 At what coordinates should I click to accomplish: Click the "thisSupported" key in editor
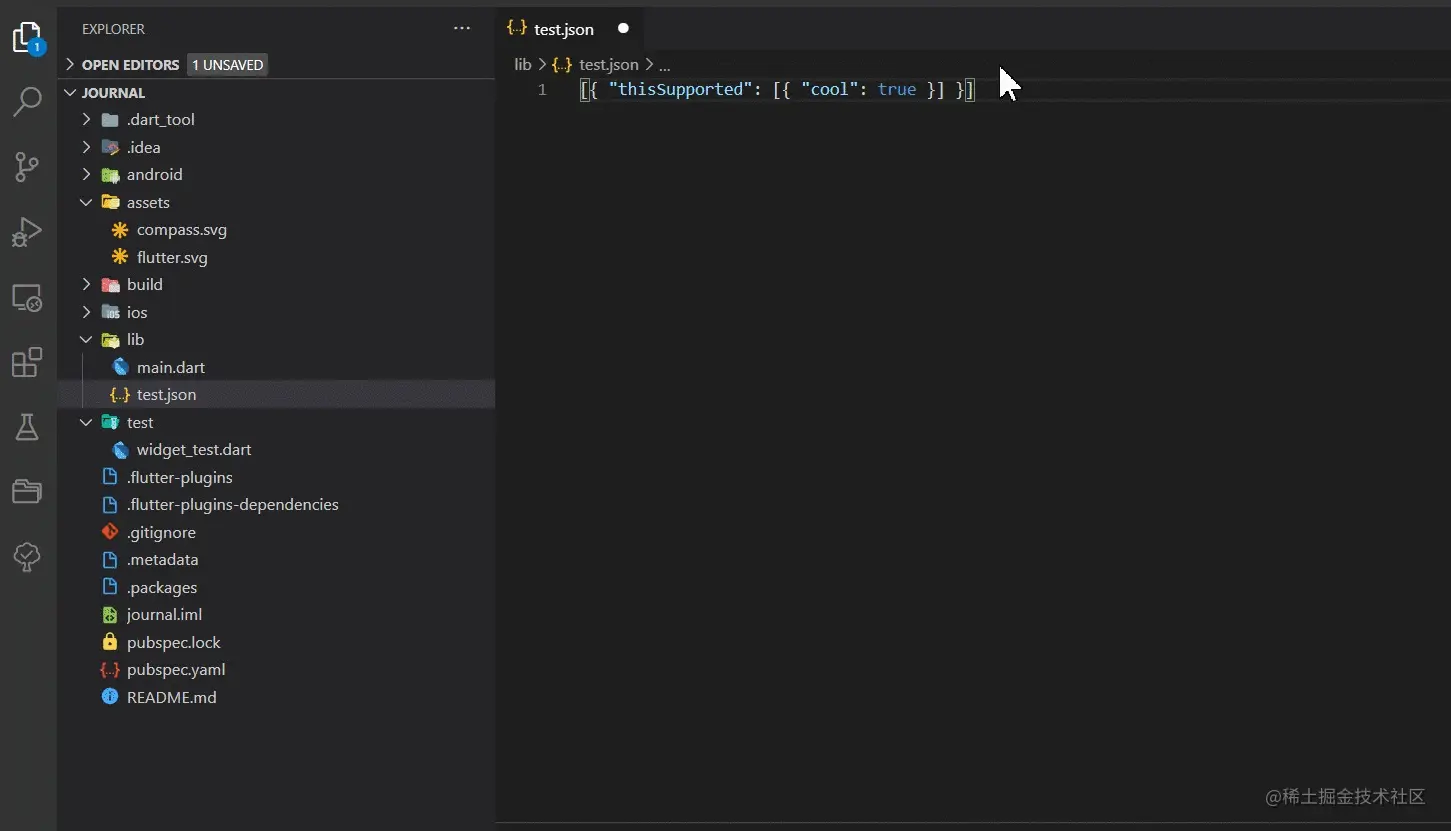(x=680, y=89)
